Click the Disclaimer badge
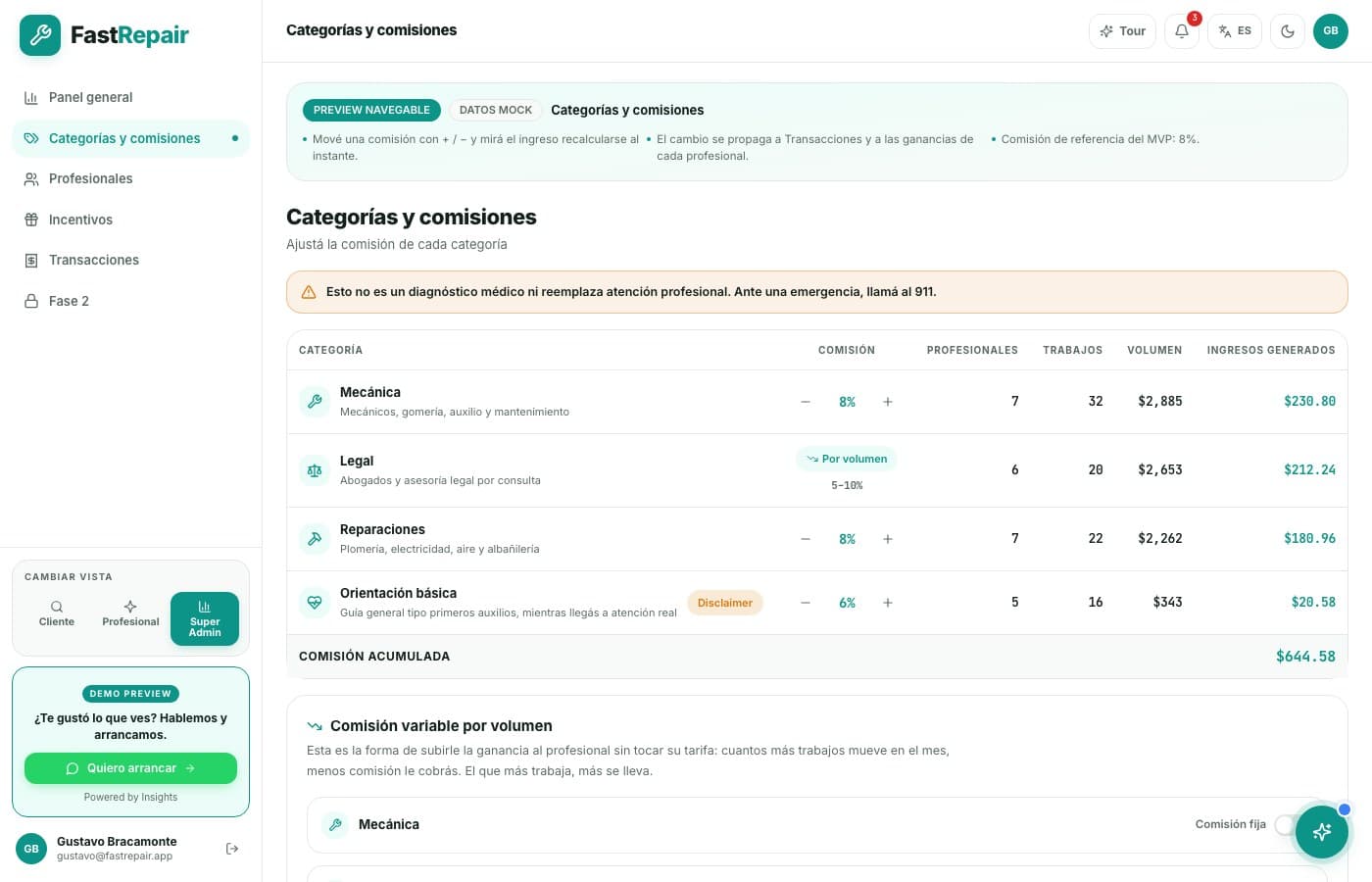1372x882 pixels. coord(725,603)
